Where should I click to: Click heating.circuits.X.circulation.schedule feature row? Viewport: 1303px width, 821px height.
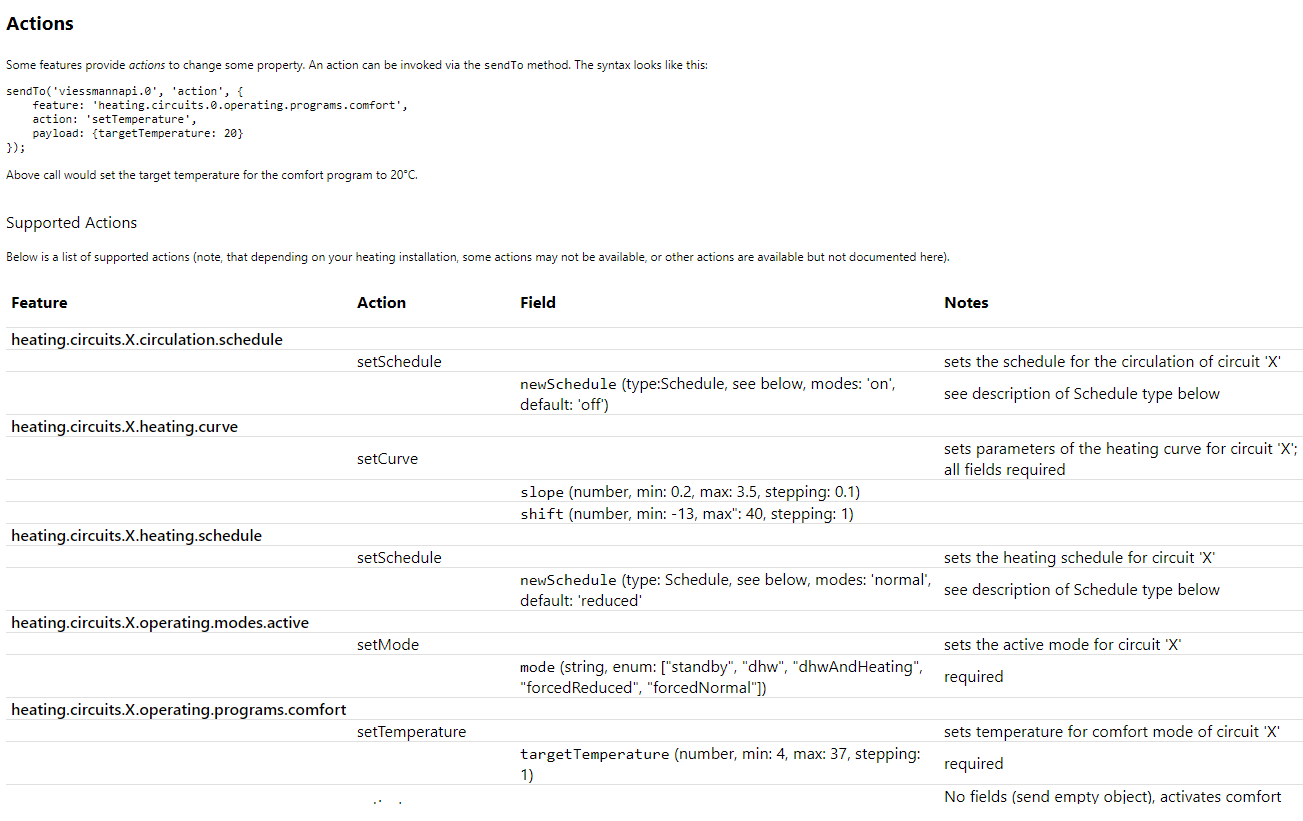tap(147, 340)
